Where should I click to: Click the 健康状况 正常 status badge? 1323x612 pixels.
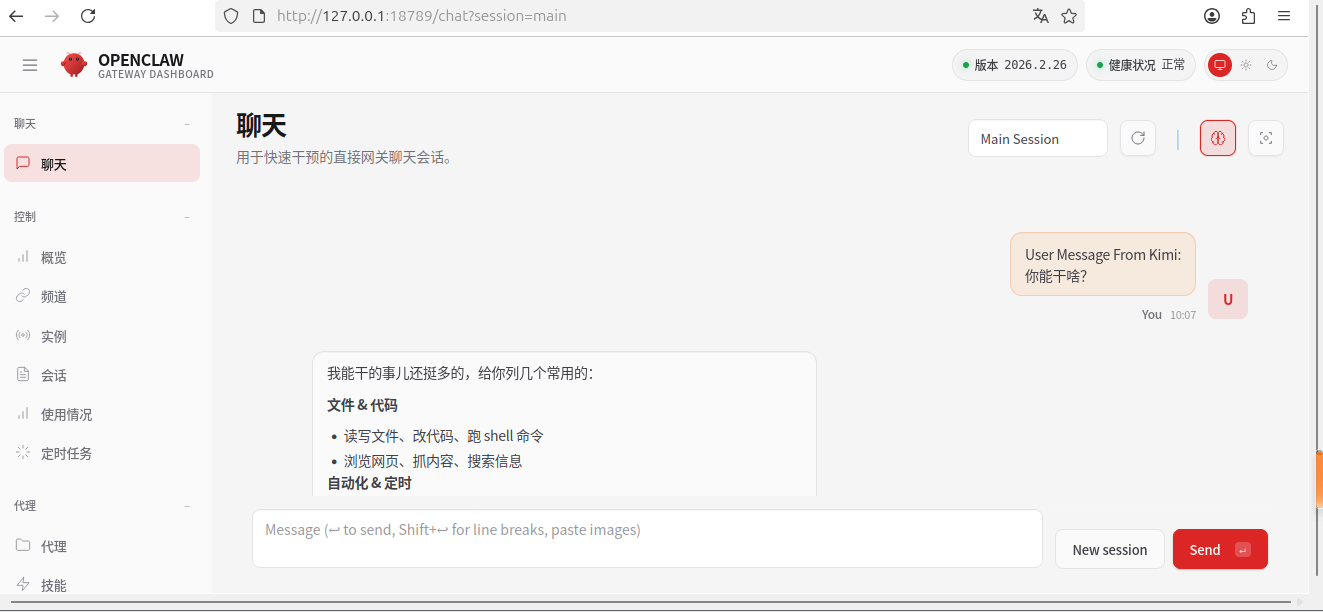click(1141, 65)
